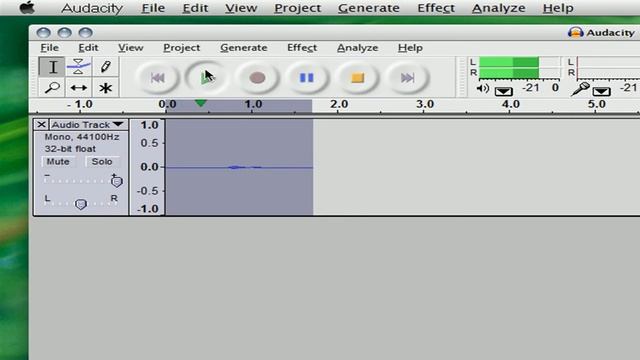640x360 pixels.
Task: Open the window's Help menu
Action: click(x=410, y=48)
